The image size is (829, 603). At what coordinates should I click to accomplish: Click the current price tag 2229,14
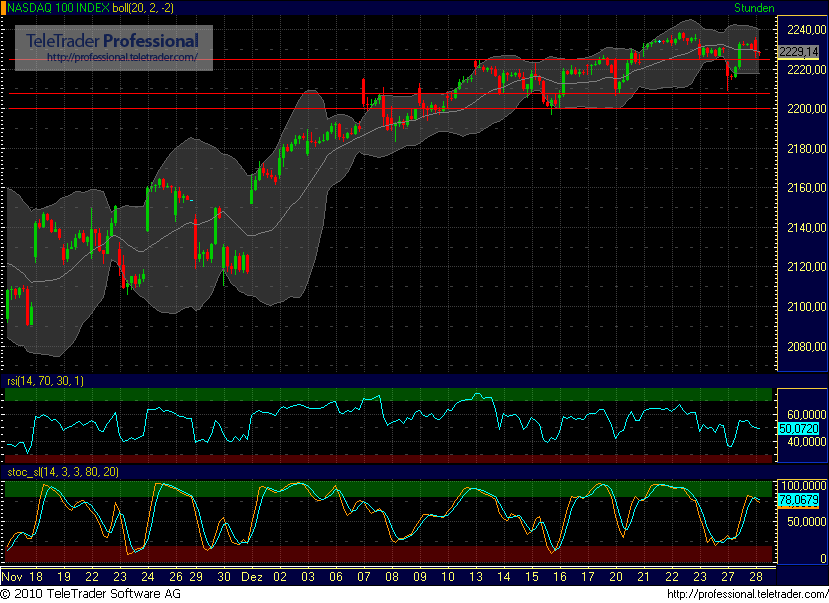(797, 51)
